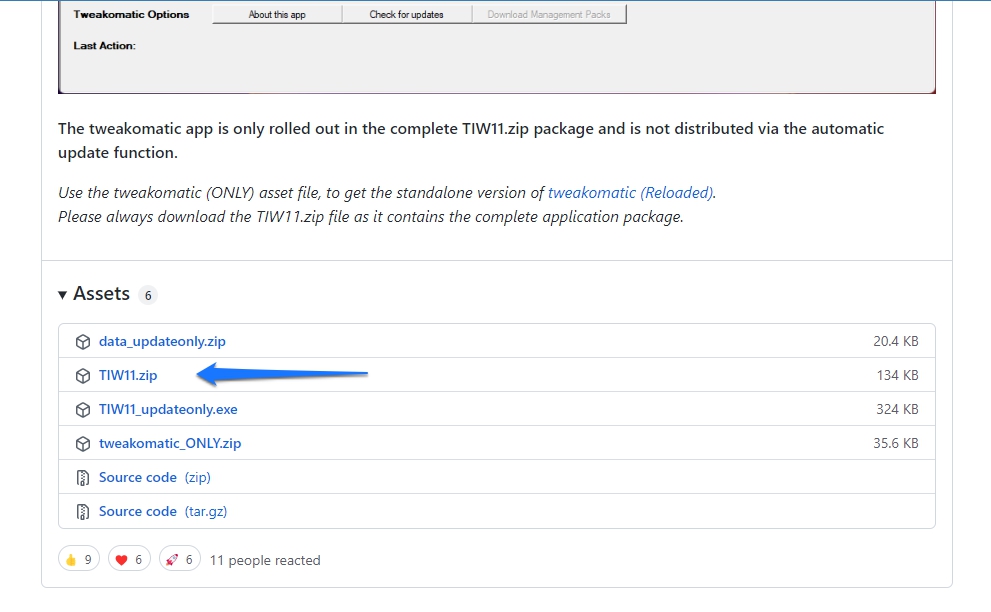Click the package icon beside data_updateonly.zip

click(83, 342)
